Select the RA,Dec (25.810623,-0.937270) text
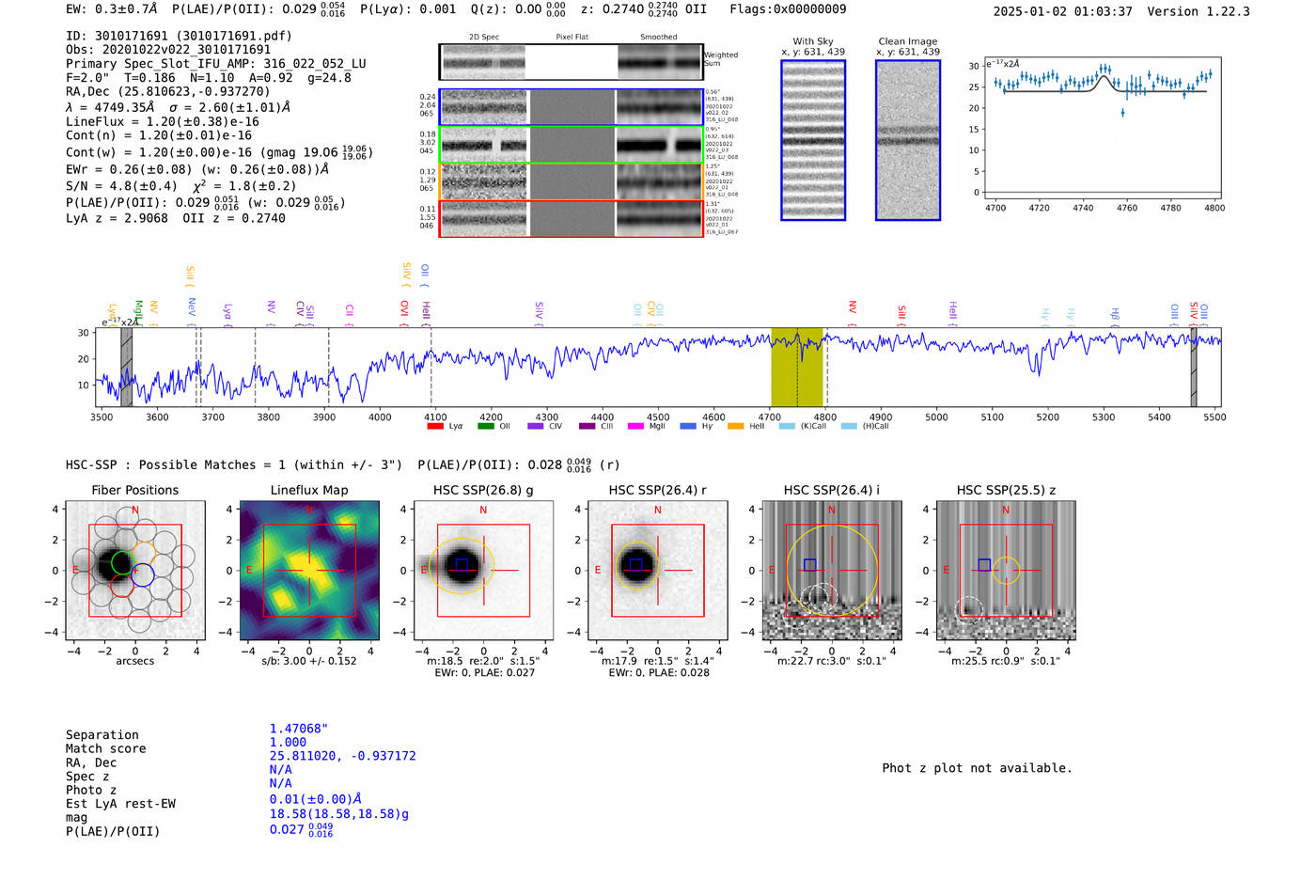This screenshot has width=1316, height=896. click(x=168, y=91)
